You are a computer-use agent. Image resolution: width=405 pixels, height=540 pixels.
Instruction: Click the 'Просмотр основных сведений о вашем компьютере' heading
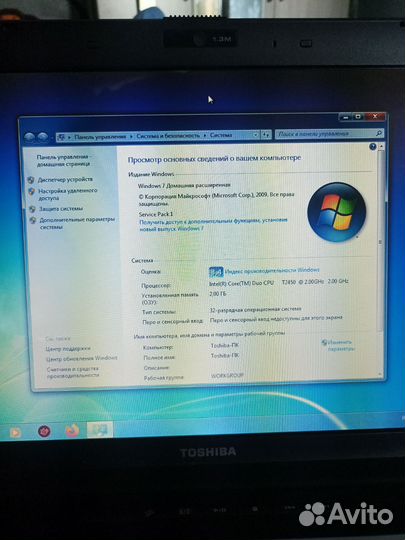click(214, 159)
